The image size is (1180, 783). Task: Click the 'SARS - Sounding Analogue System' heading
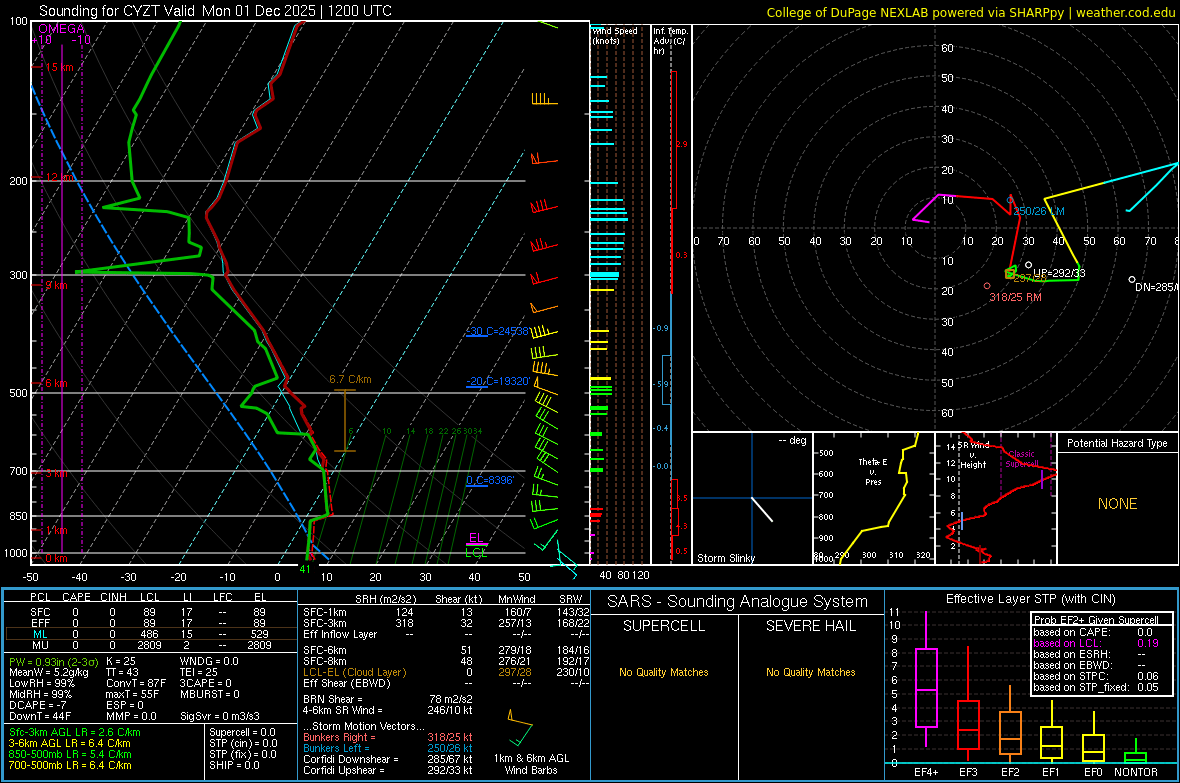point(738,602)
